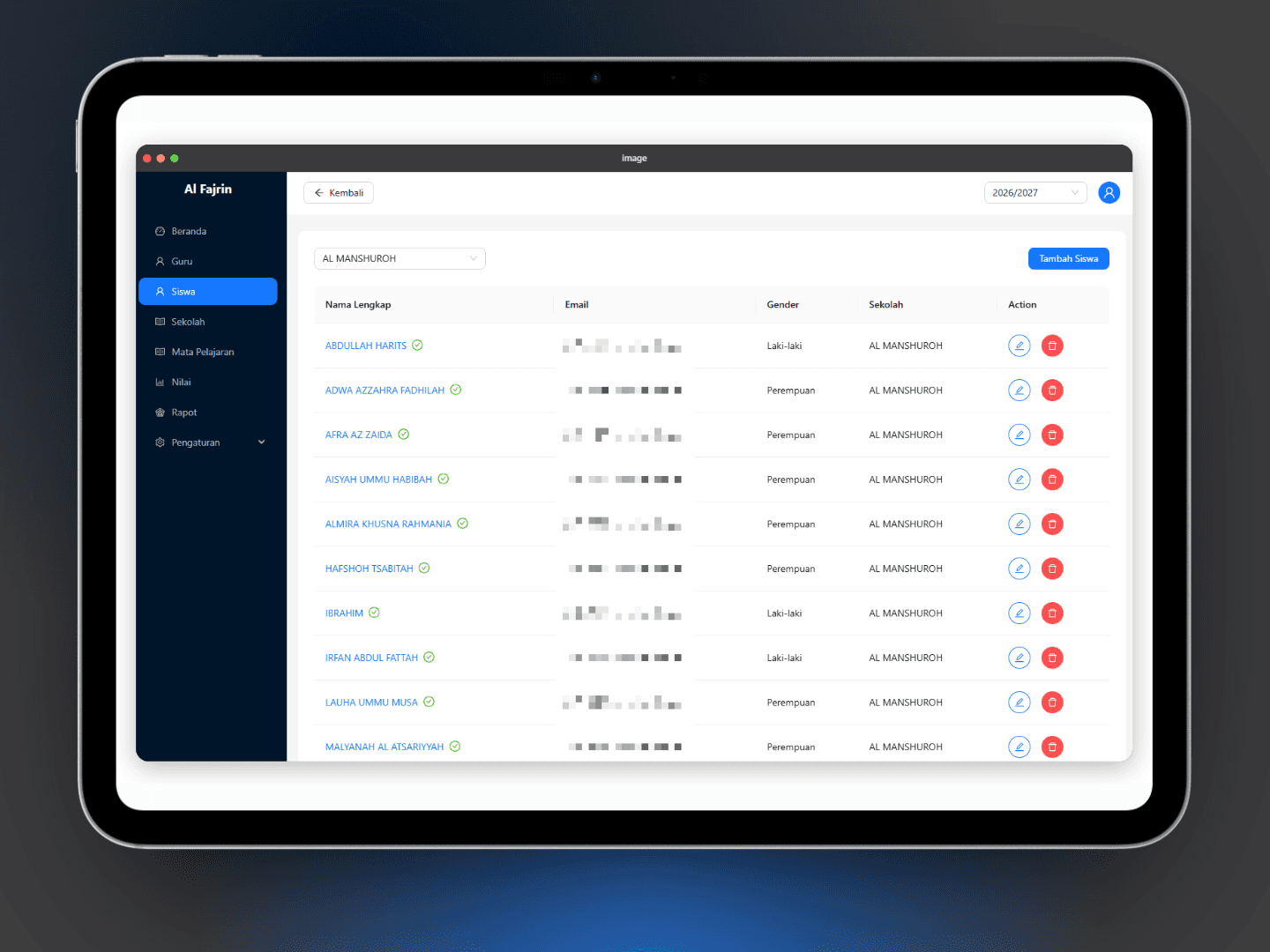
Task: Delete LAUHA UMMU MUSA
Action: point(1052,703)
